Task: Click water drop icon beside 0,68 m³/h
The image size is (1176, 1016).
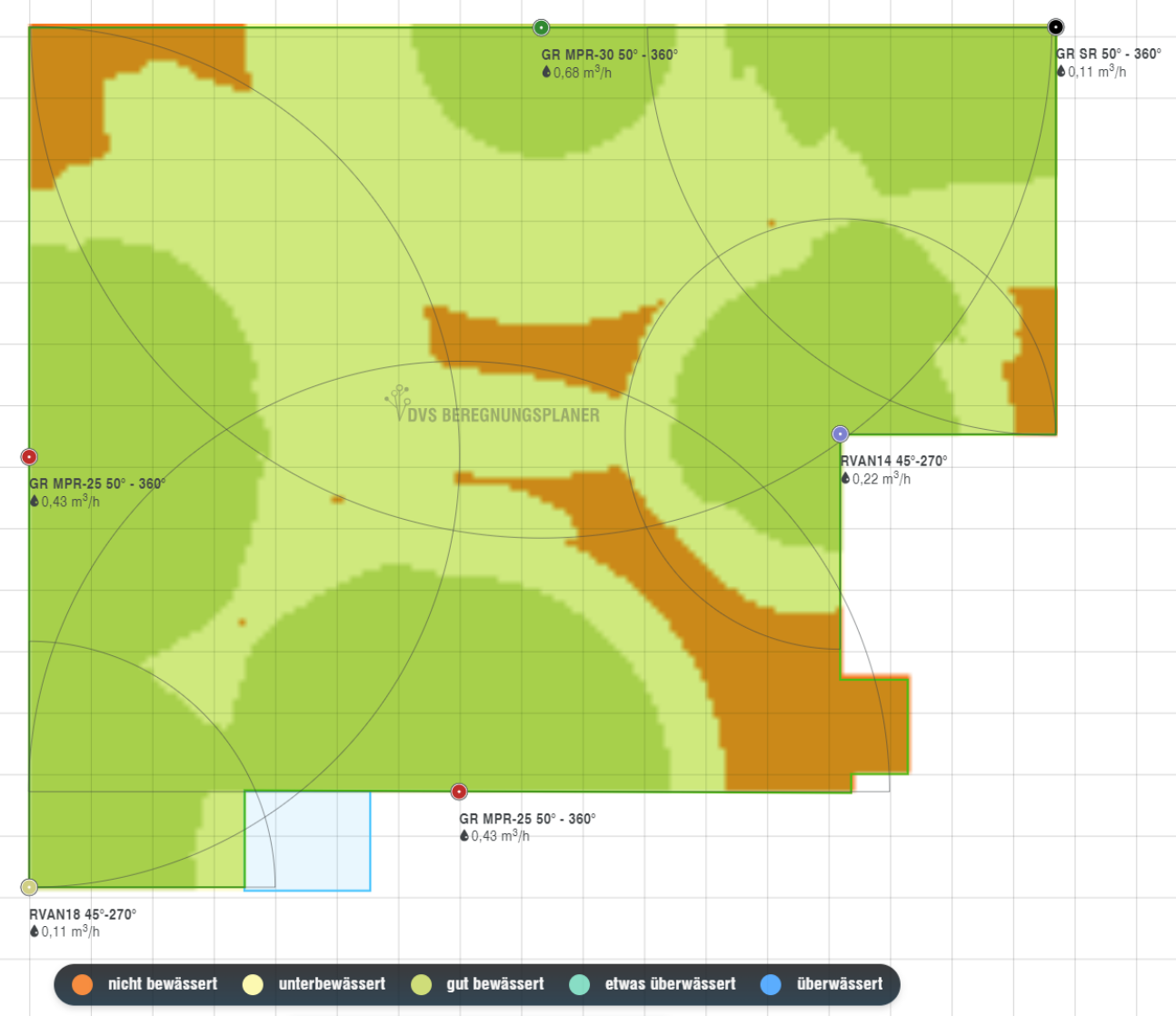Action: [x=546, y=73]
